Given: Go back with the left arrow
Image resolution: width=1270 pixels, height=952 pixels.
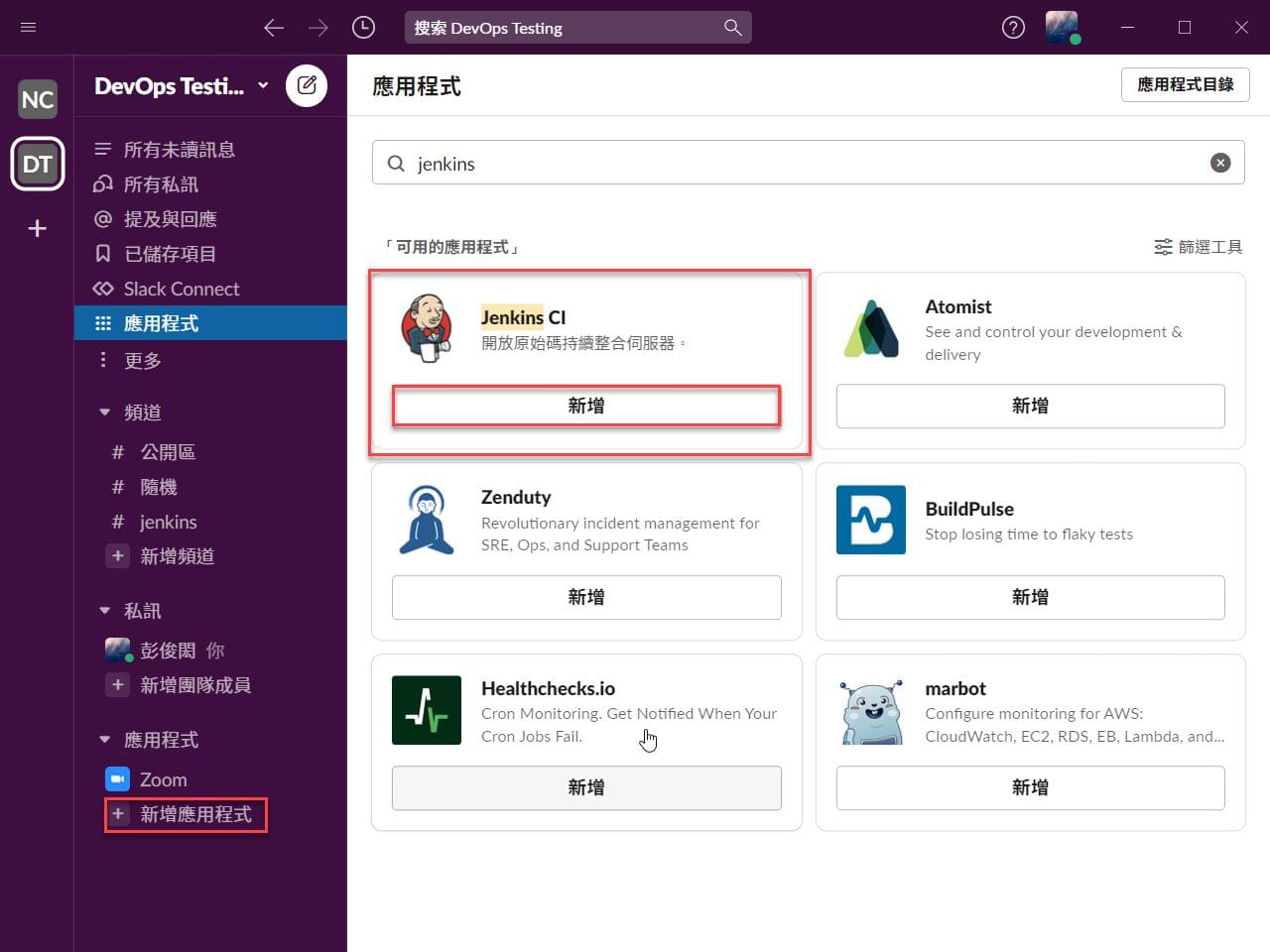Looking at the screenshot, I should point(274,28).
